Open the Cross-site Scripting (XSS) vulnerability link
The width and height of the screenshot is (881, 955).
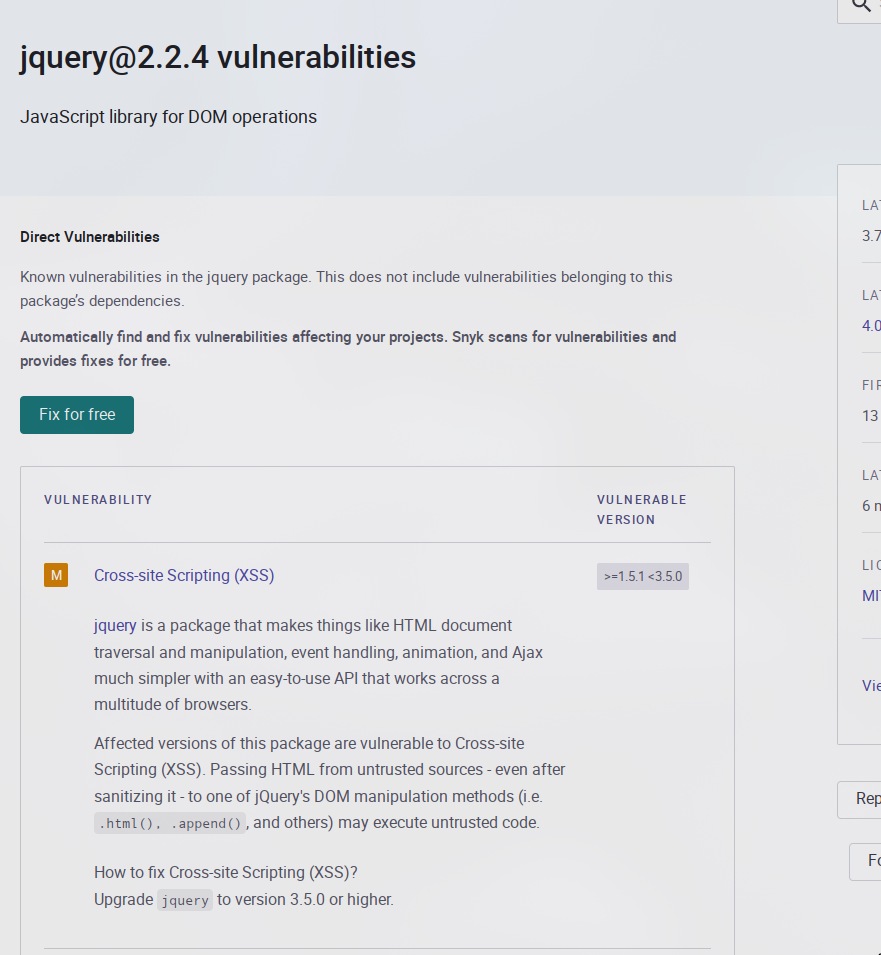click(x=184, y=575)
